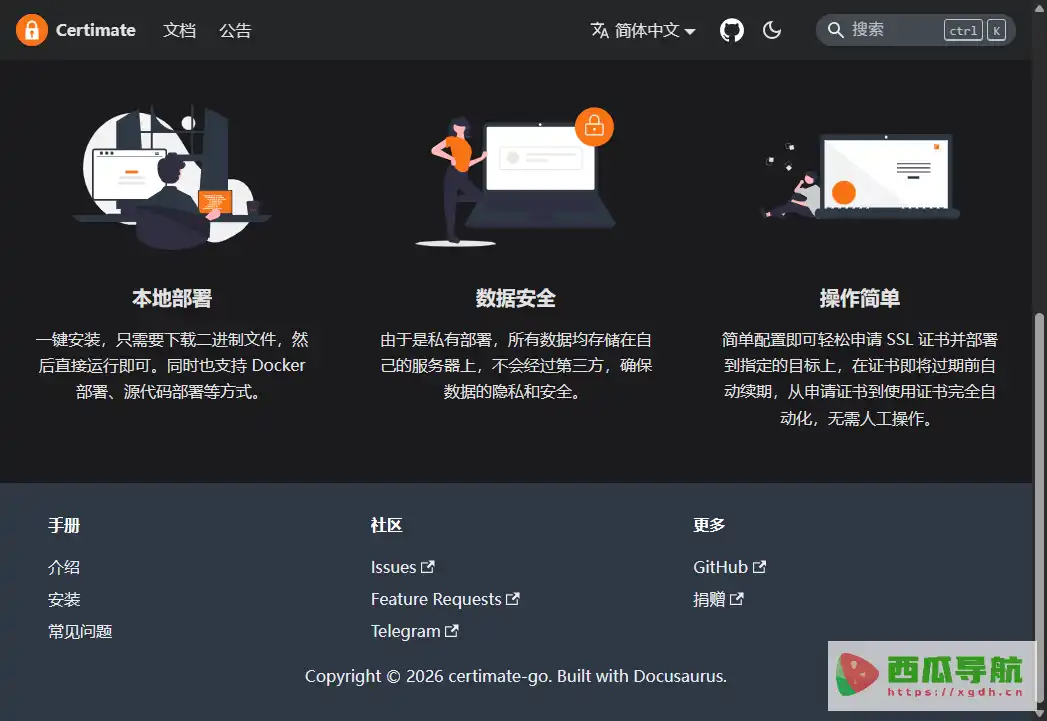Image resolution: width=1047 pixels, height=721 pixels.
Task: Focus the 搜索 search field
Action: 915,30
